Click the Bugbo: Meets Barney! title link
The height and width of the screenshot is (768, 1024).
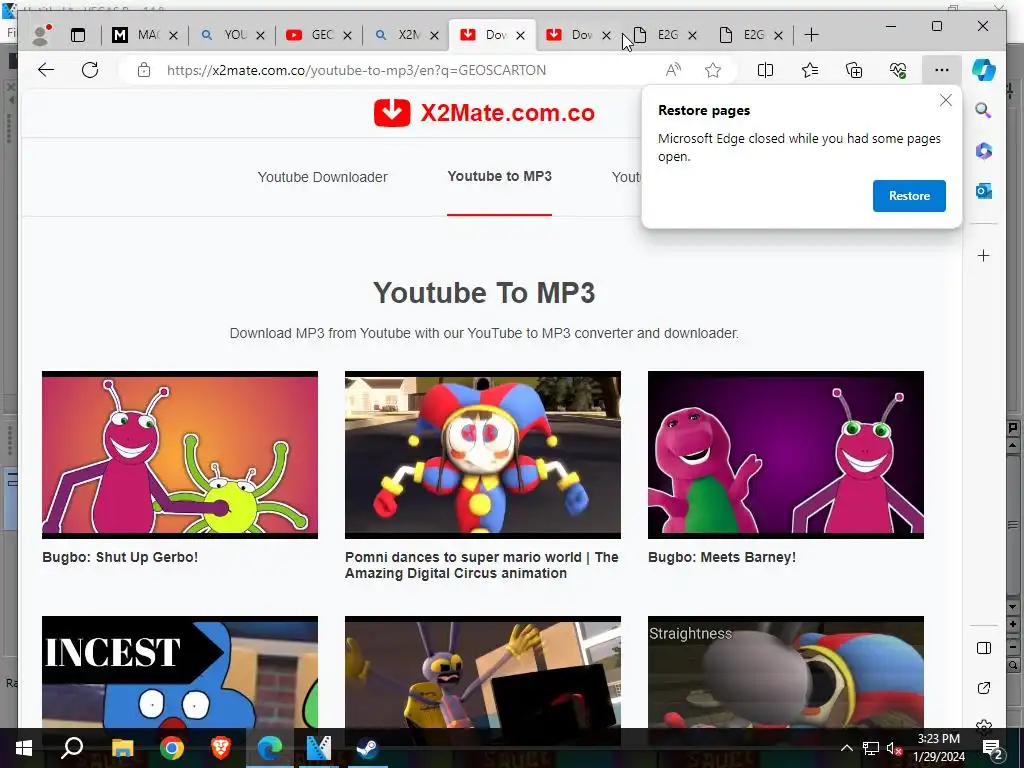pyautogui.click(x=722, y=557)
